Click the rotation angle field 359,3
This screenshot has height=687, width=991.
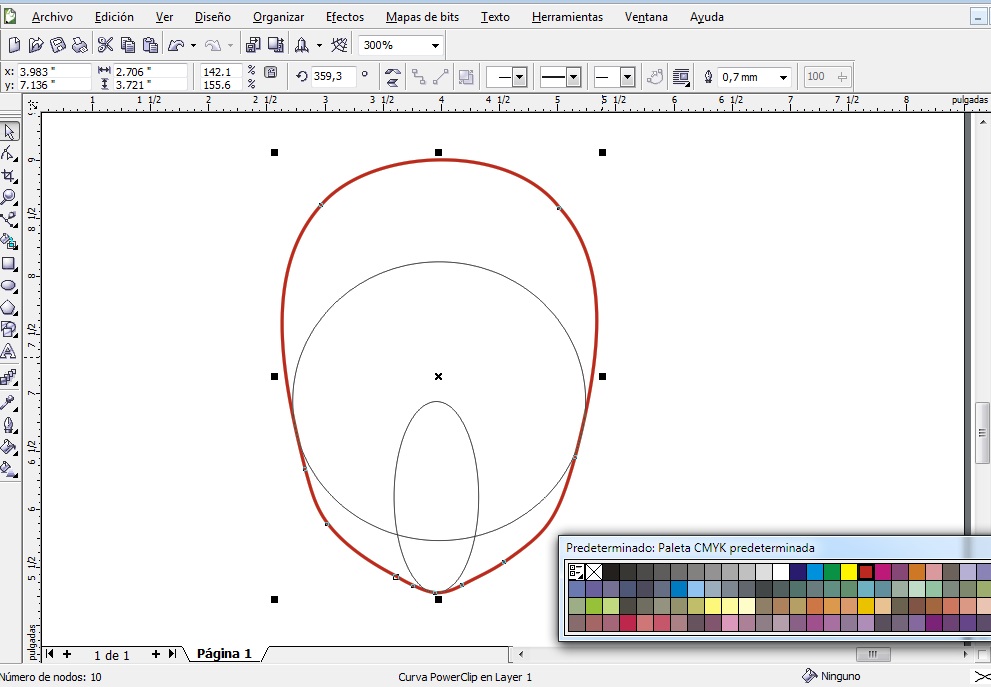(334, 76)
